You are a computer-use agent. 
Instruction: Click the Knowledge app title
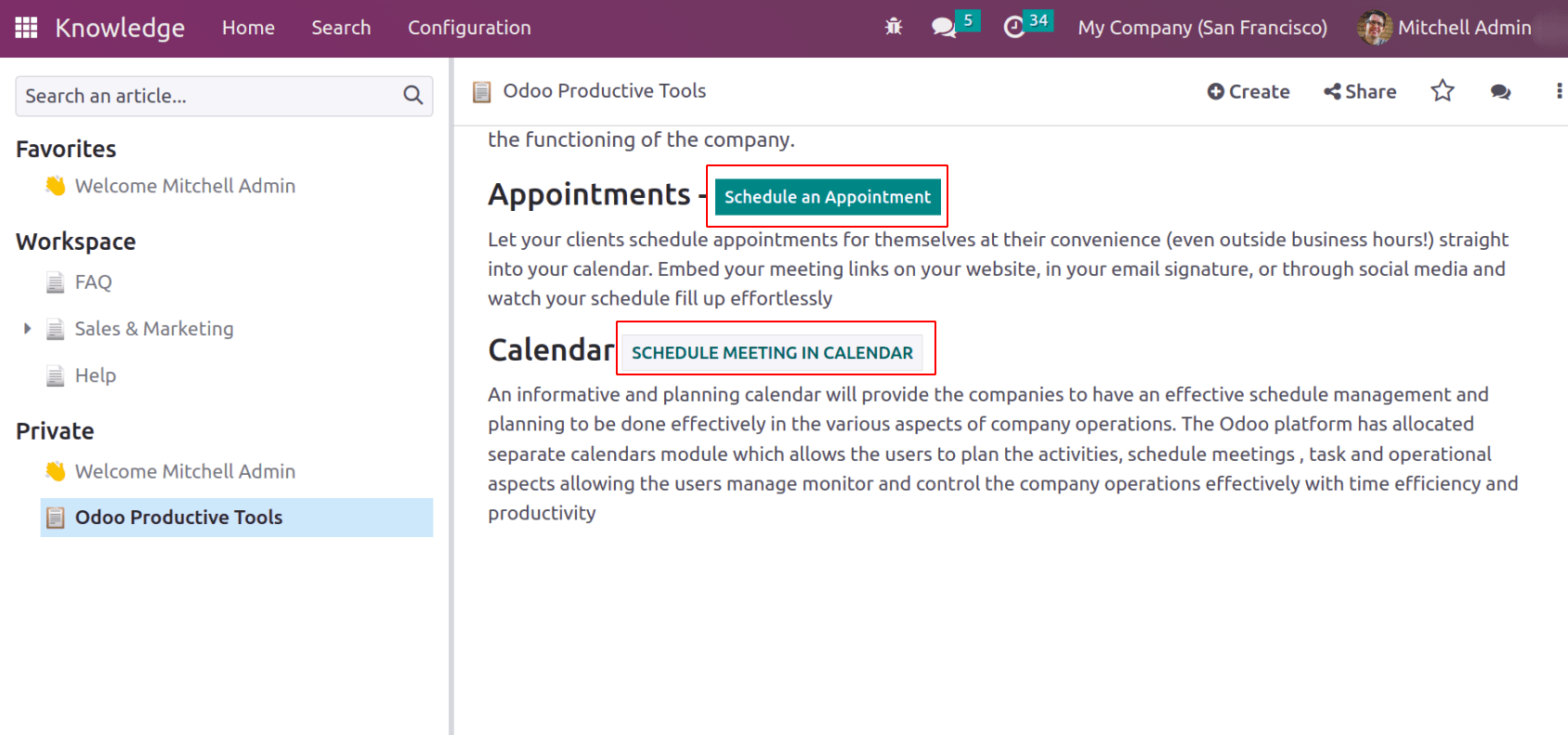120,28
